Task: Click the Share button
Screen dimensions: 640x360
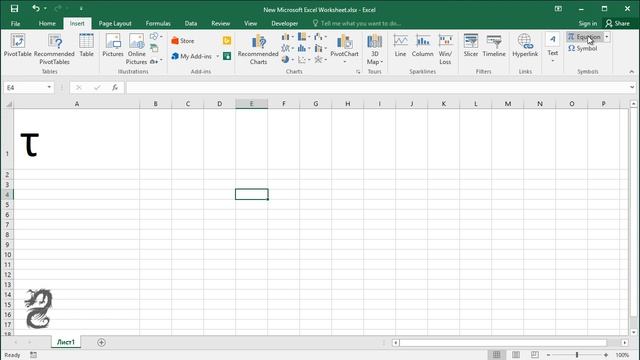Action: tap(618, 23)
